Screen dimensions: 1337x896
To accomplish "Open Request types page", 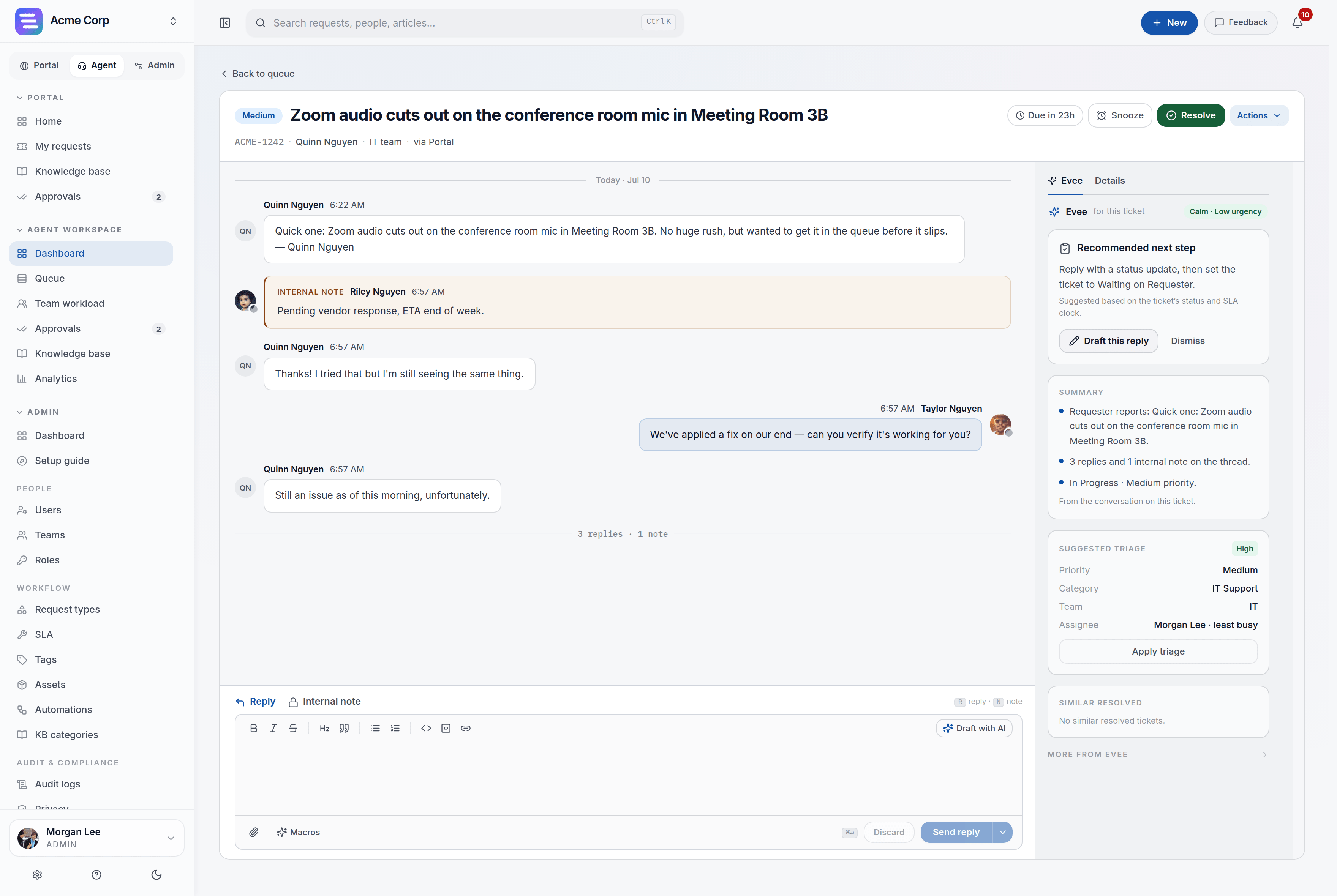I will (x=91, y=609).
